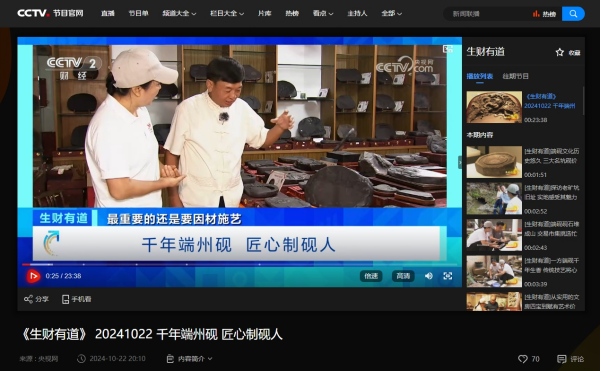Favorite the show with star icon
This screenshot has width=601, height=371.
coord(560,53)
